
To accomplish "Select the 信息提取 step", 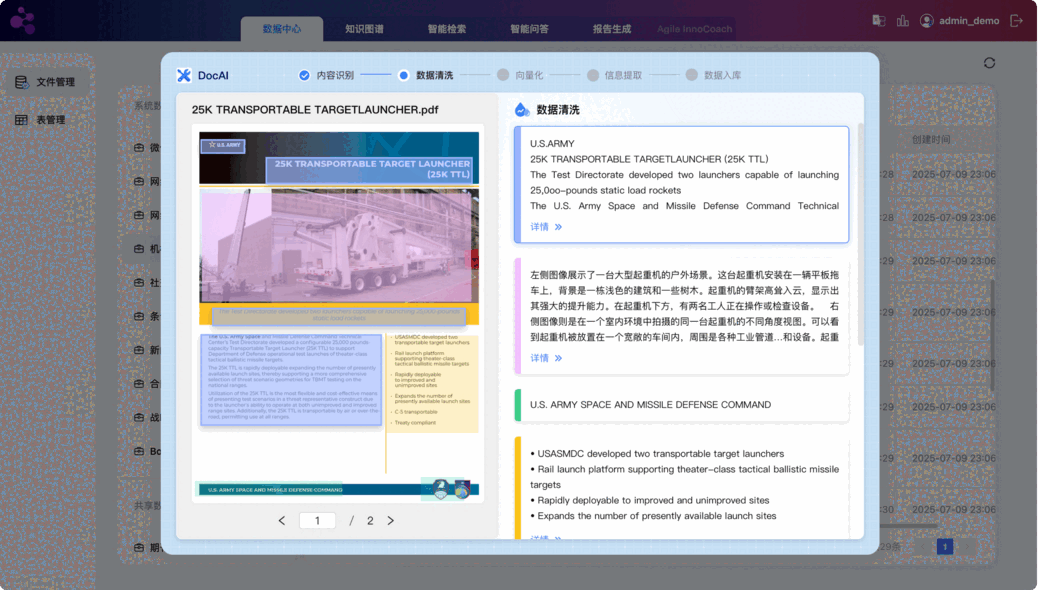I will pos(615,76).
